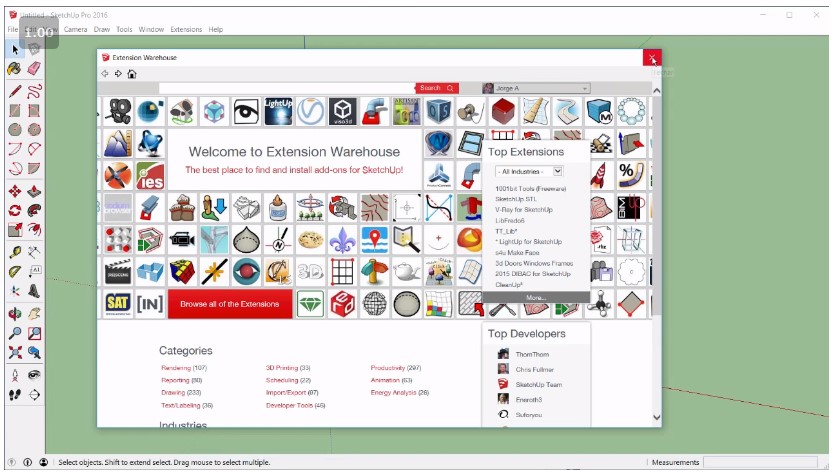Screen dimensions: 837x475
Task: Select the Line pencil tool
Action: [15, 91]
